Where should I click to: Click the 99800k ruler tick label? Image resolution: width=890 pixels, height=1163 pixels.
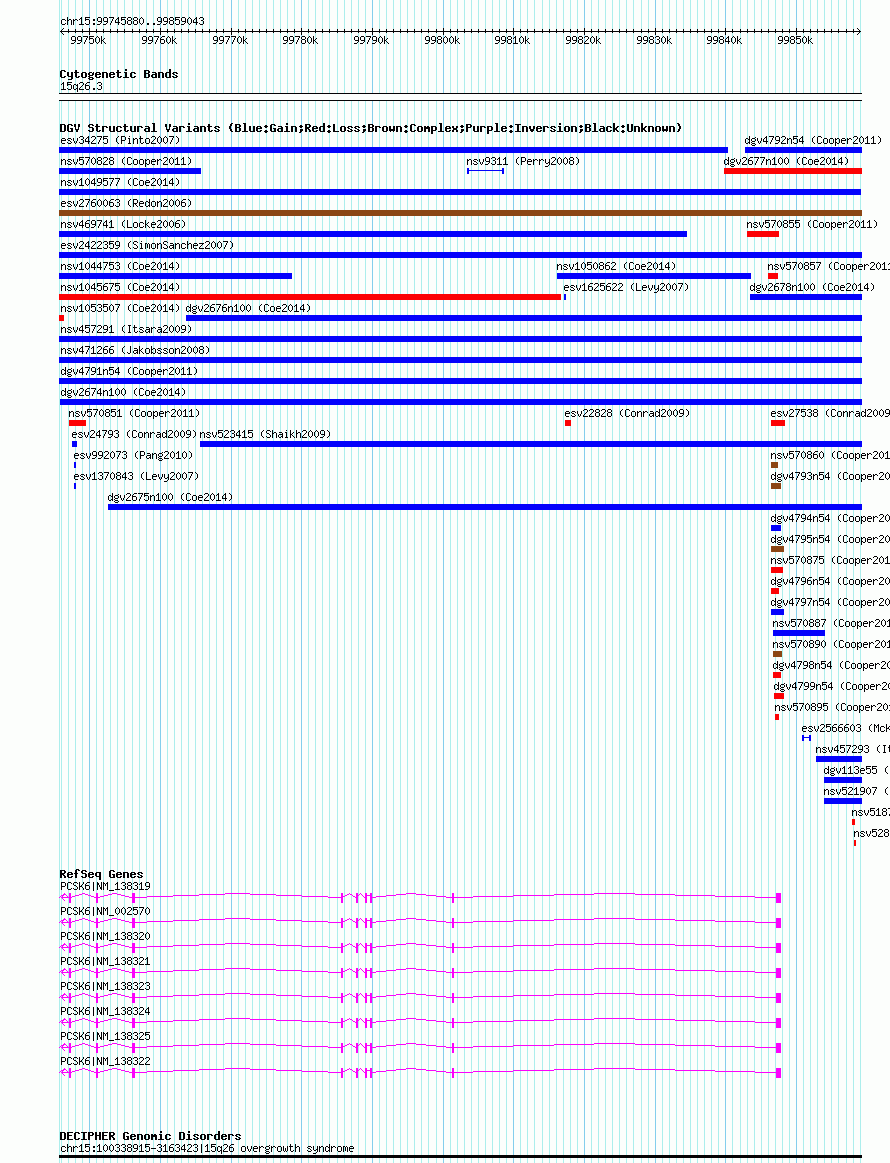click(x=442, y=41)
